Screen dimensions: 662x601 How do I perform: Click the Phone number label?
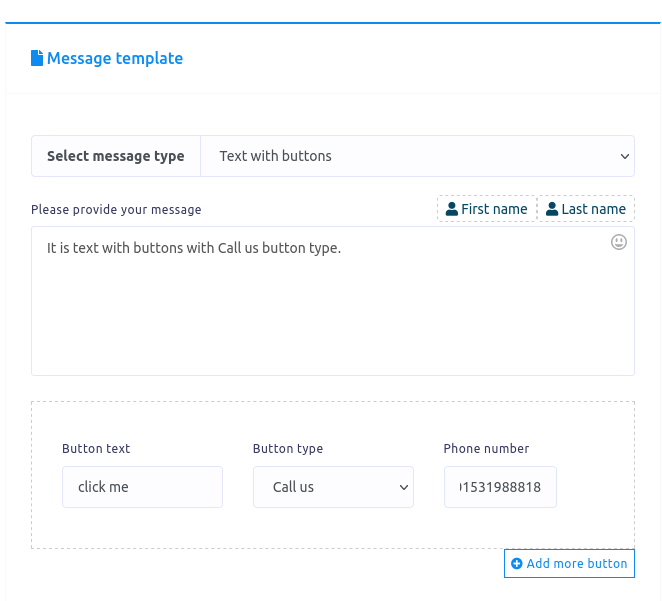coord(486,449)
